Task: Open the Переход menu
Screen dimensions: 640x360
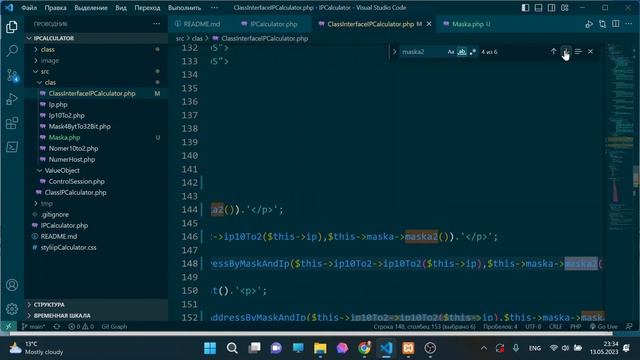Action: pyautogui.click(x=147, y=8)
